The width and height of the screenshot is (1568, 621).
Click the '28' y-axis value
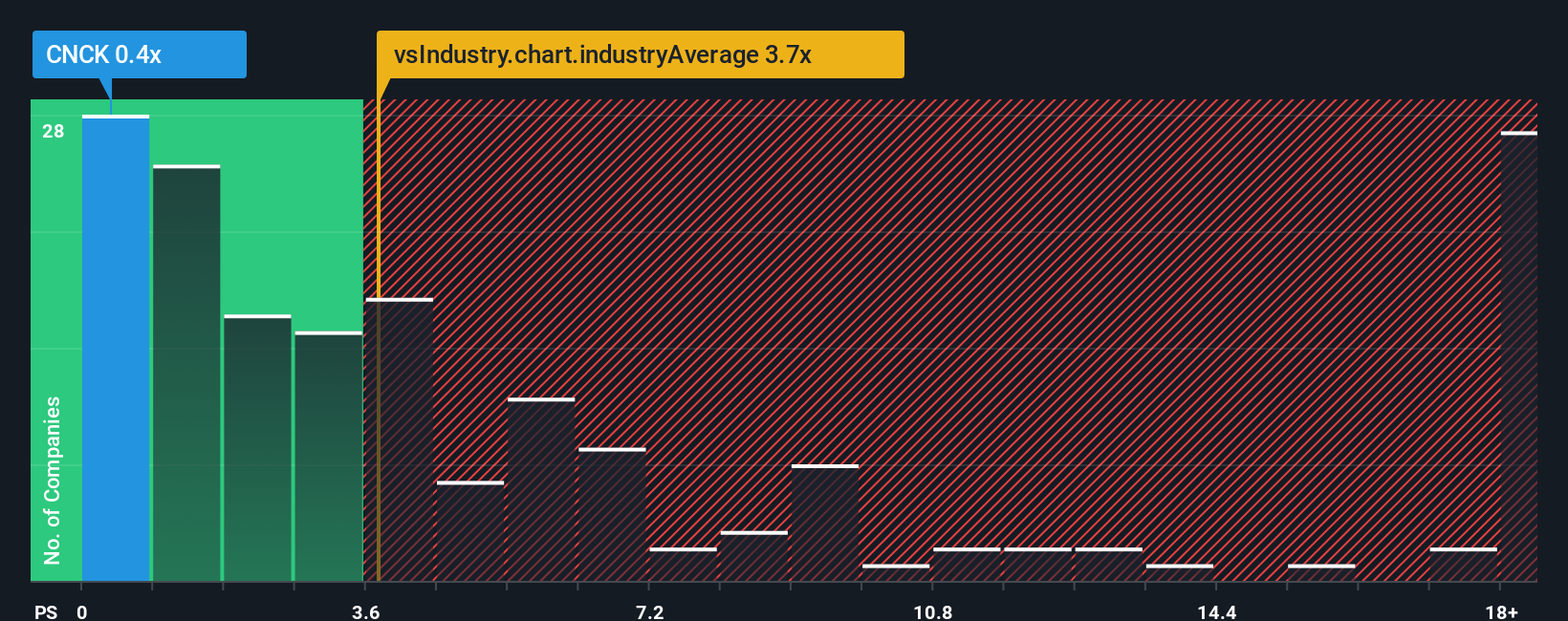(x=54, y=131)
